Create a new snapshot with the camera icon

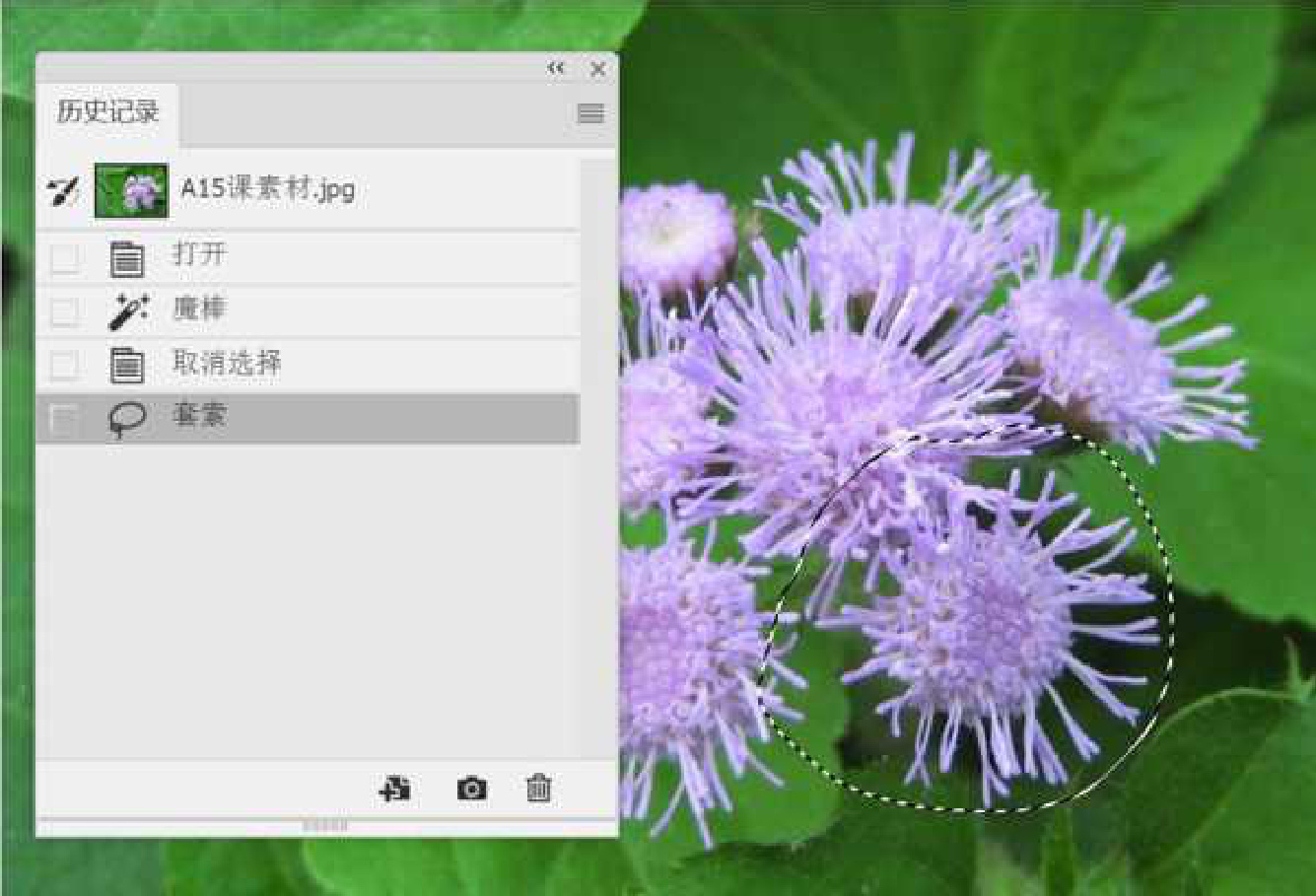coord(471,789)
